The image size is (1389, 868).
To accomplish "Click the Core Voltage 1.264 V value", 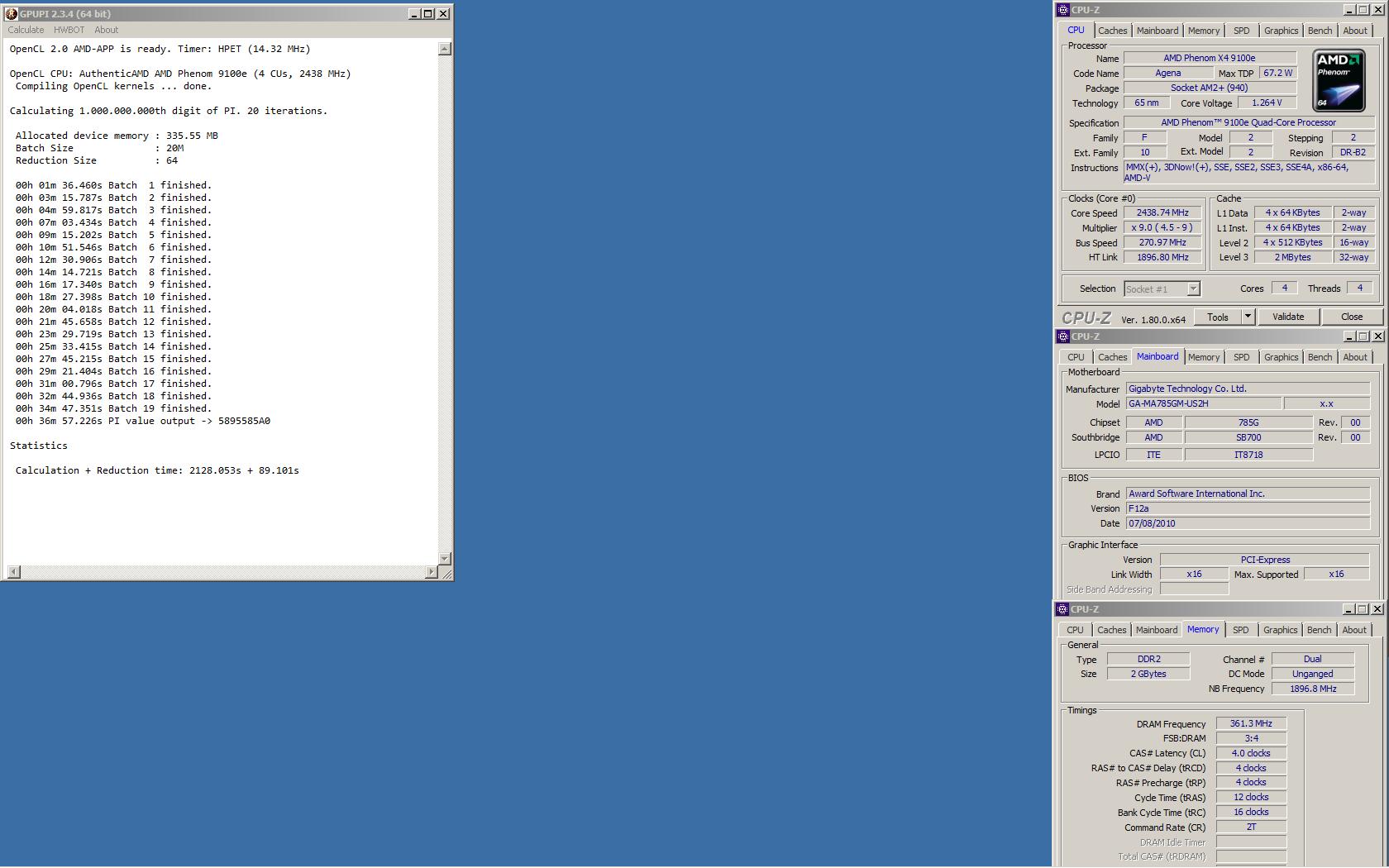I will 1267,103.
